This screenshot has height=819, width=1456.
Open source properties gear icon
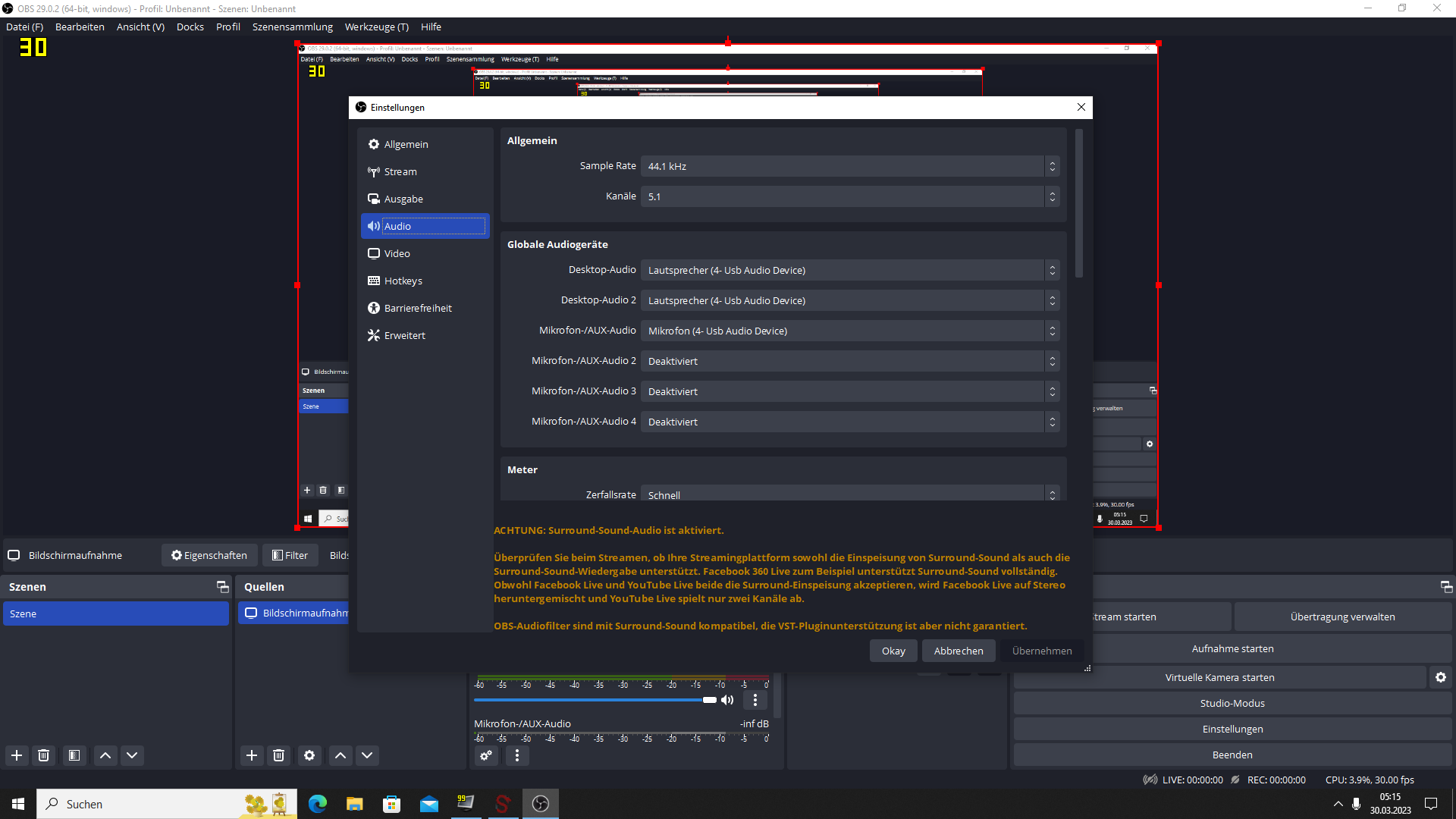(309, 755)
